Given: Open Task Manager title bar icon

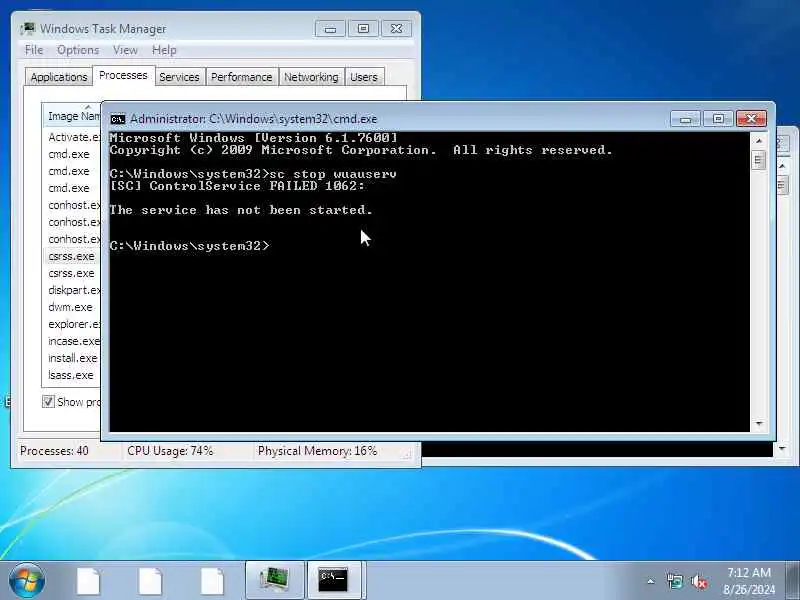Looking at the screenshot, I should click(x=28, y=29).
